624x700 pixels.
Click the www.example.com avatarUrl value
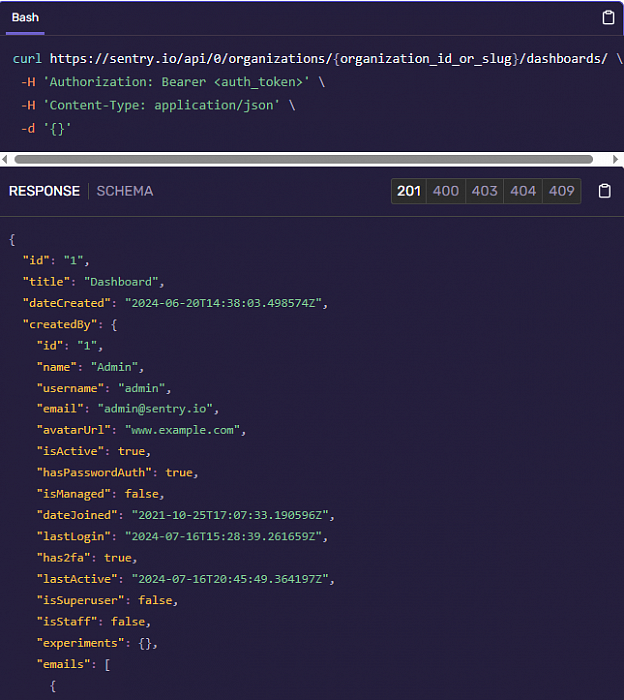185,430
